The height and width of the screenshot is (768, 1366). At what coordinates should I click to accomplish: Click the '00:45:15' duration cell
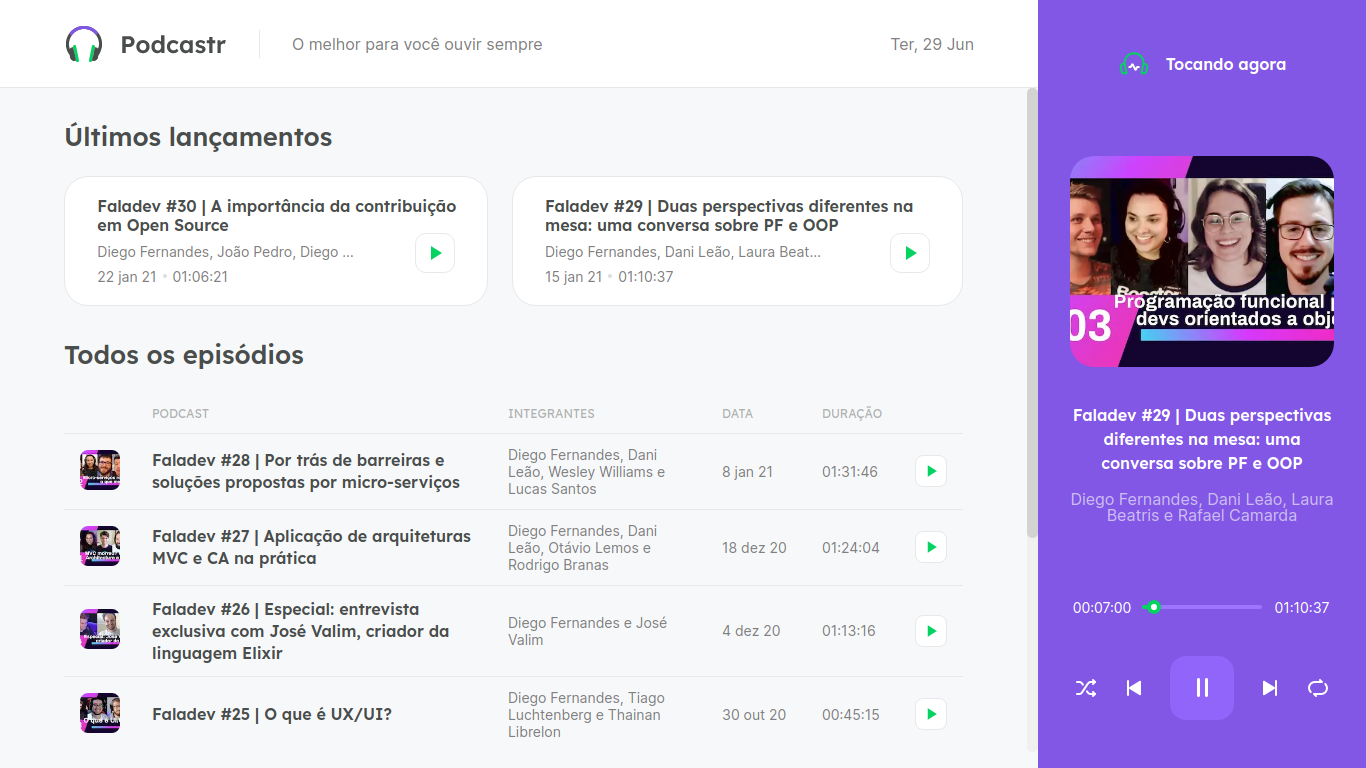tap(851, 715)
